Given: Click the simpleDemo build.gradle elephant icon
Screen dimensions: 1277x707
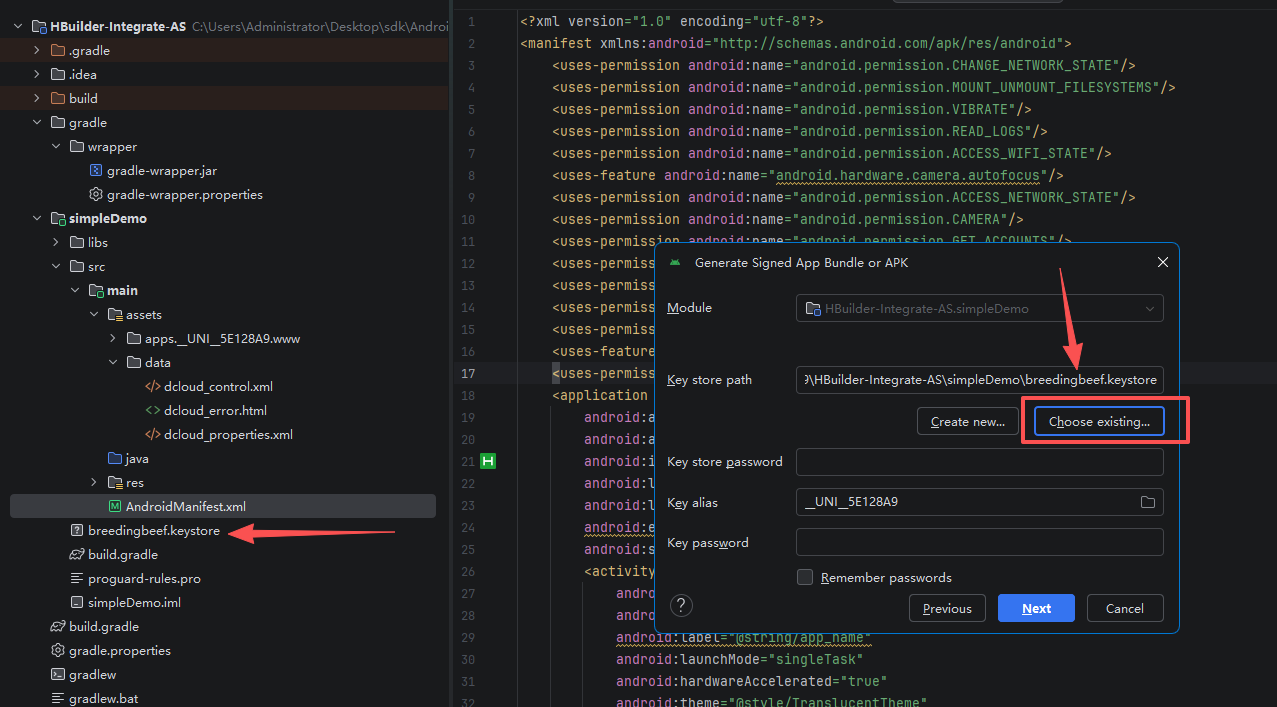Looking at the screenshot, I should pyautogui.click(x=77, y=554).
